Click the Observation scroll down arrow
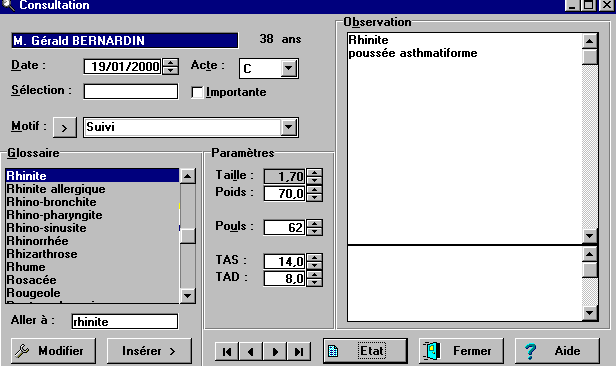Image resolution: width=616 pixels, height=366 pixels. 590,236
